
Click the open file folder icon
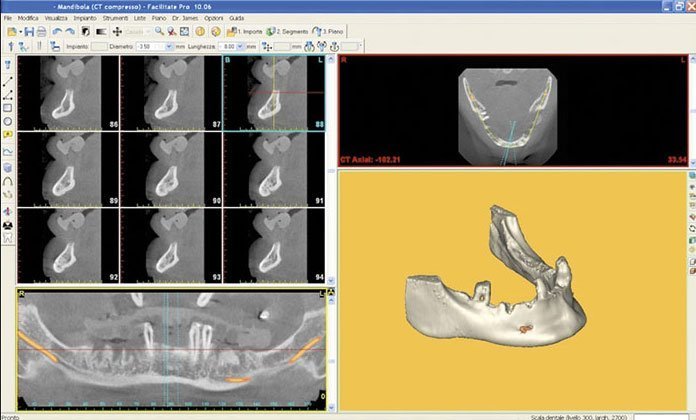coord(12,32)
